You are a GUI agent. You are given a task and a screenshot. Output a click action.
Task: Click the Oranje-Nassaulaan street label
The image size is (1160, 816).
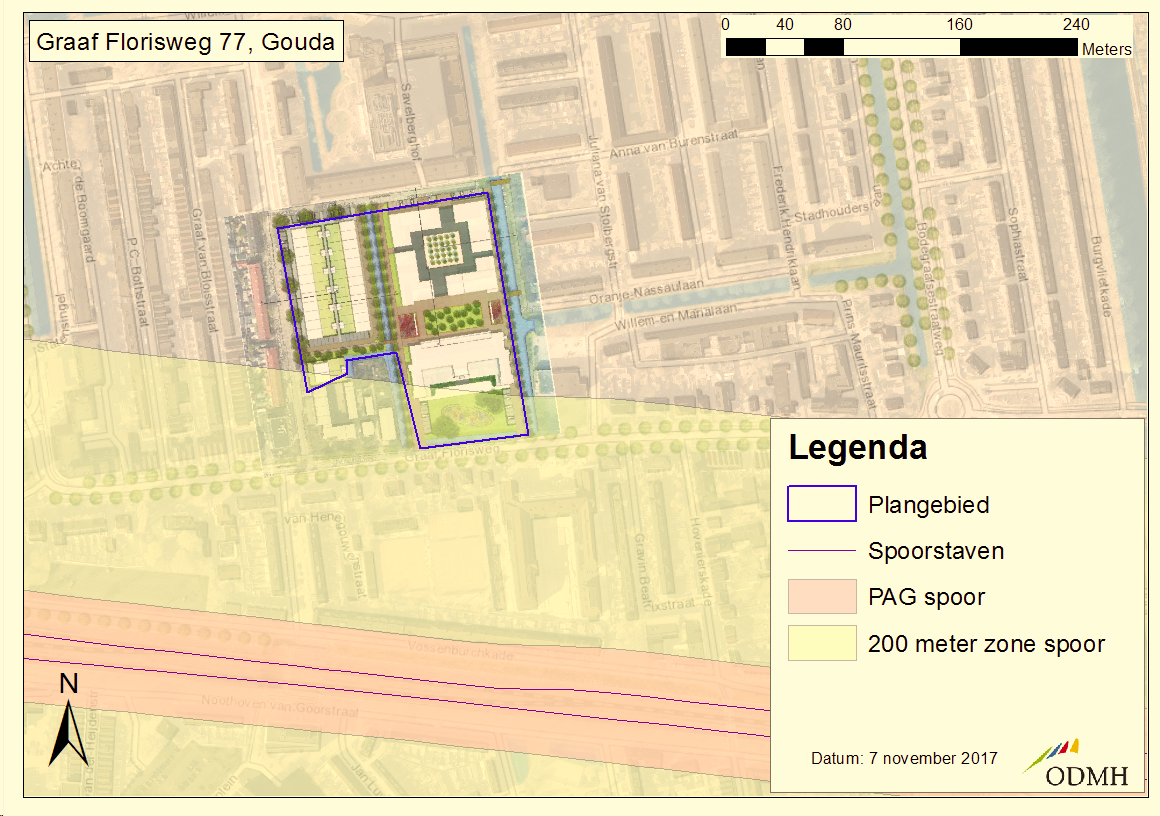click(649, 291)
